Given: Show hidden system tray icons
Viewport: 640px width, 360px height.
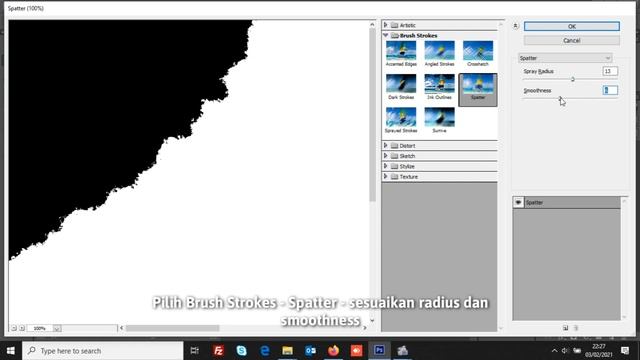Looking at the screenshot, I should [554, 351].
